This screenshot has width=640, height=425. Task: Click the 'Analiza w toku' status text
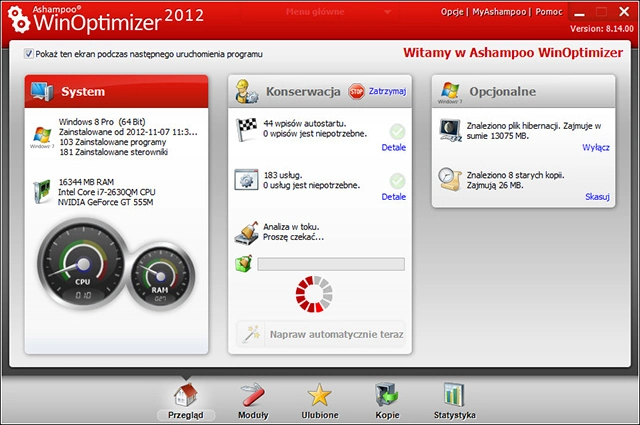[291, 227]
